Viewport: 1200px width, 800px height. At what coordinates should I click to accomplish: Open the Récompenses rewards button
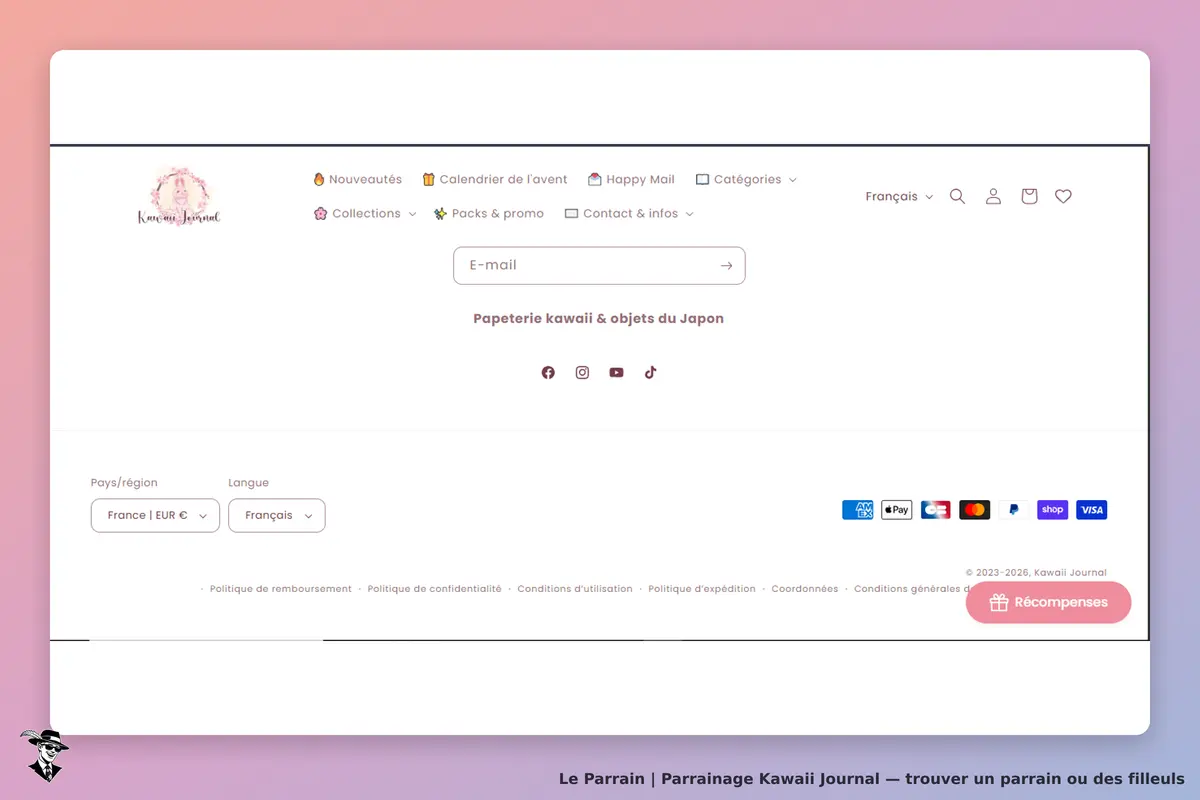pos(1048,603)
